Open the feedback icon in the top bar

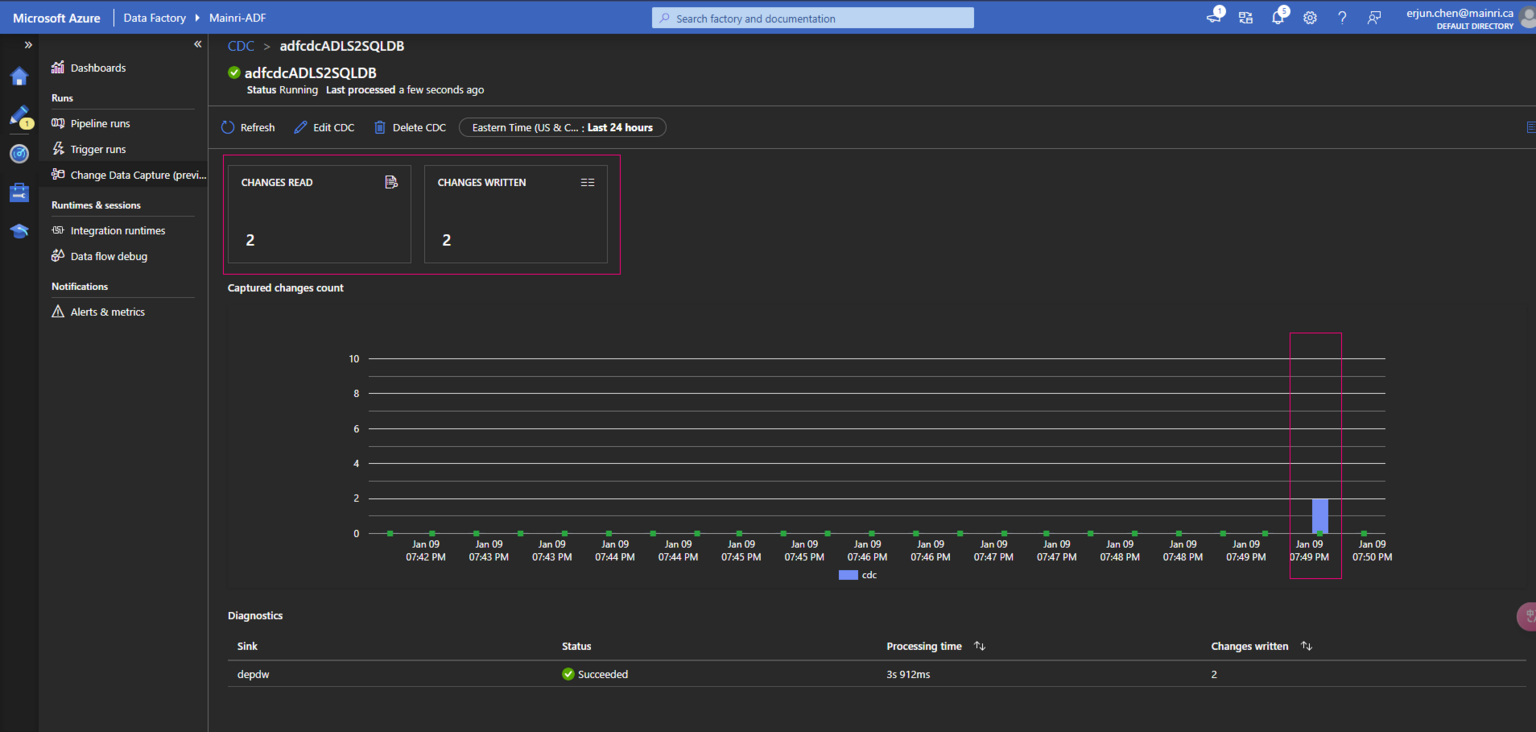click(1374, 17)
